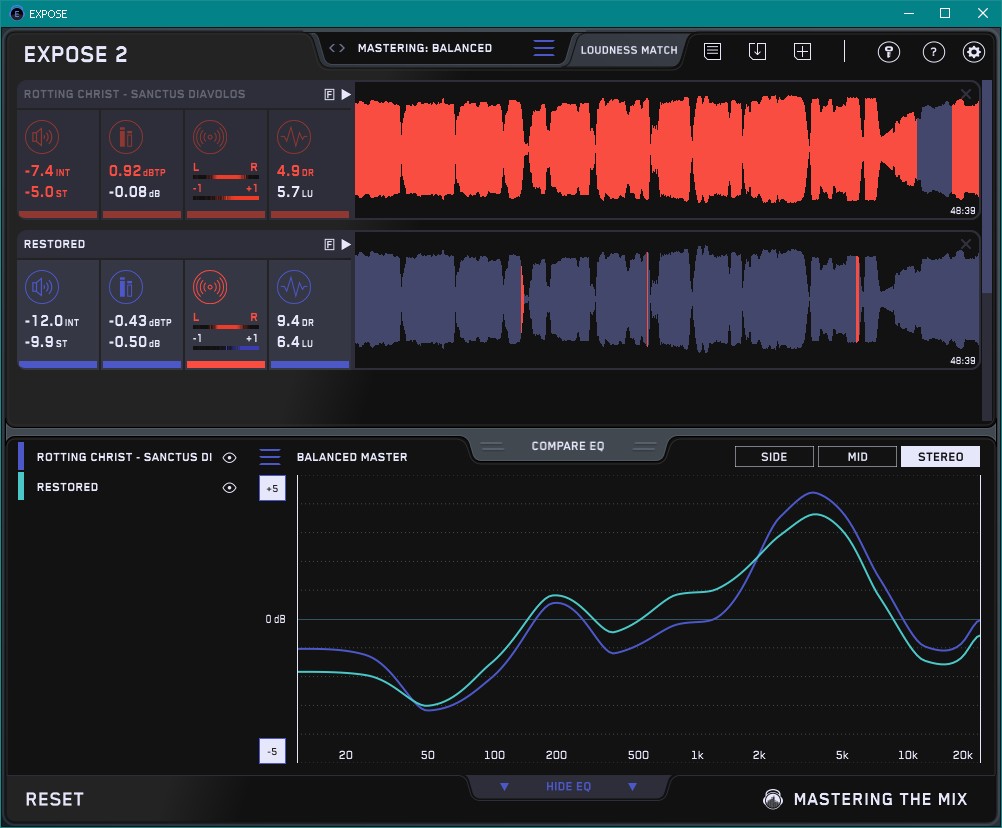Toggle the Loudness Match button
This screenshot has height=828, width=1002.
coord(629,49)
